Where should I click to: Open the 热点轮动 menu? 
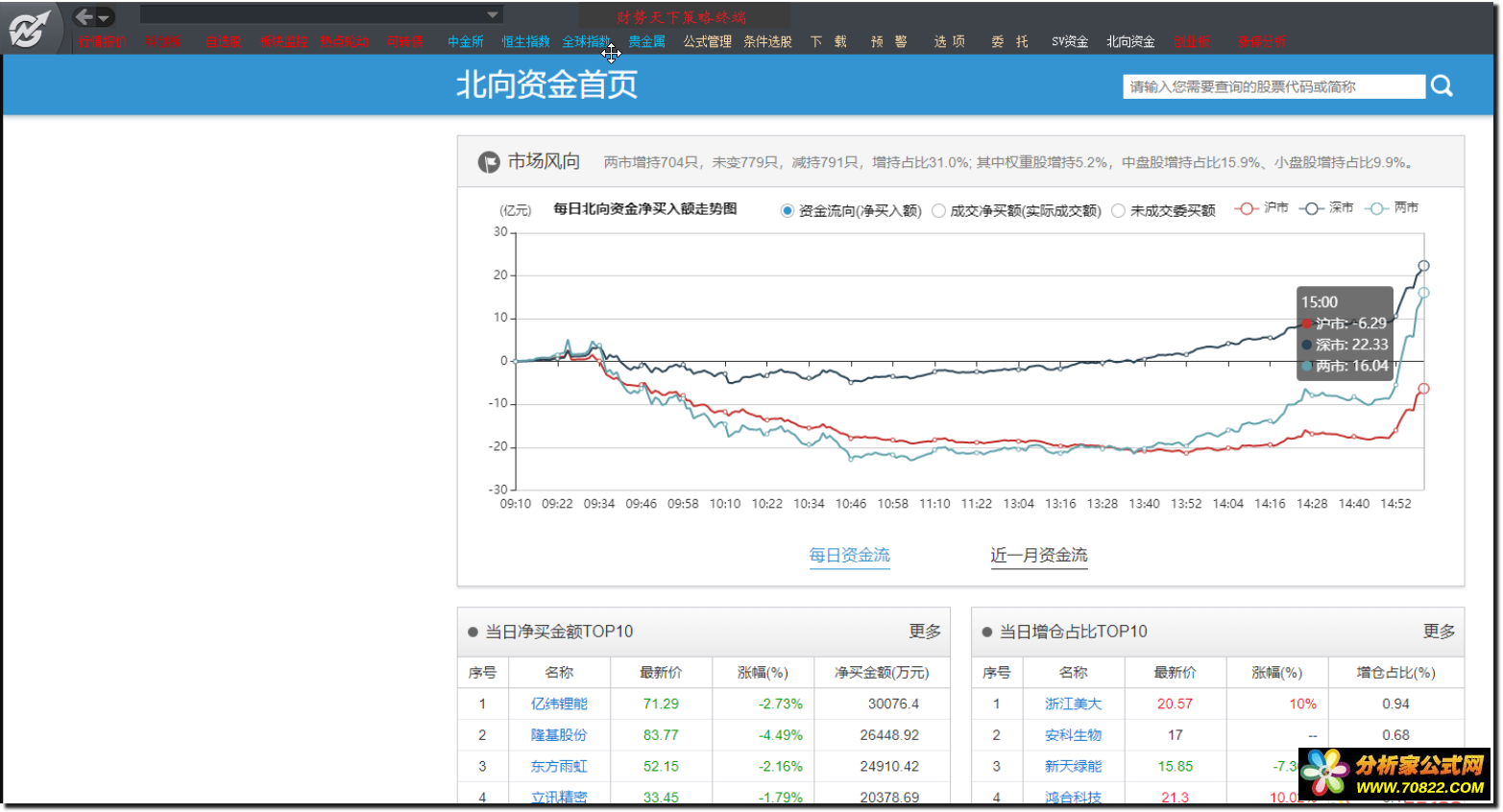[x=344, y=42]
